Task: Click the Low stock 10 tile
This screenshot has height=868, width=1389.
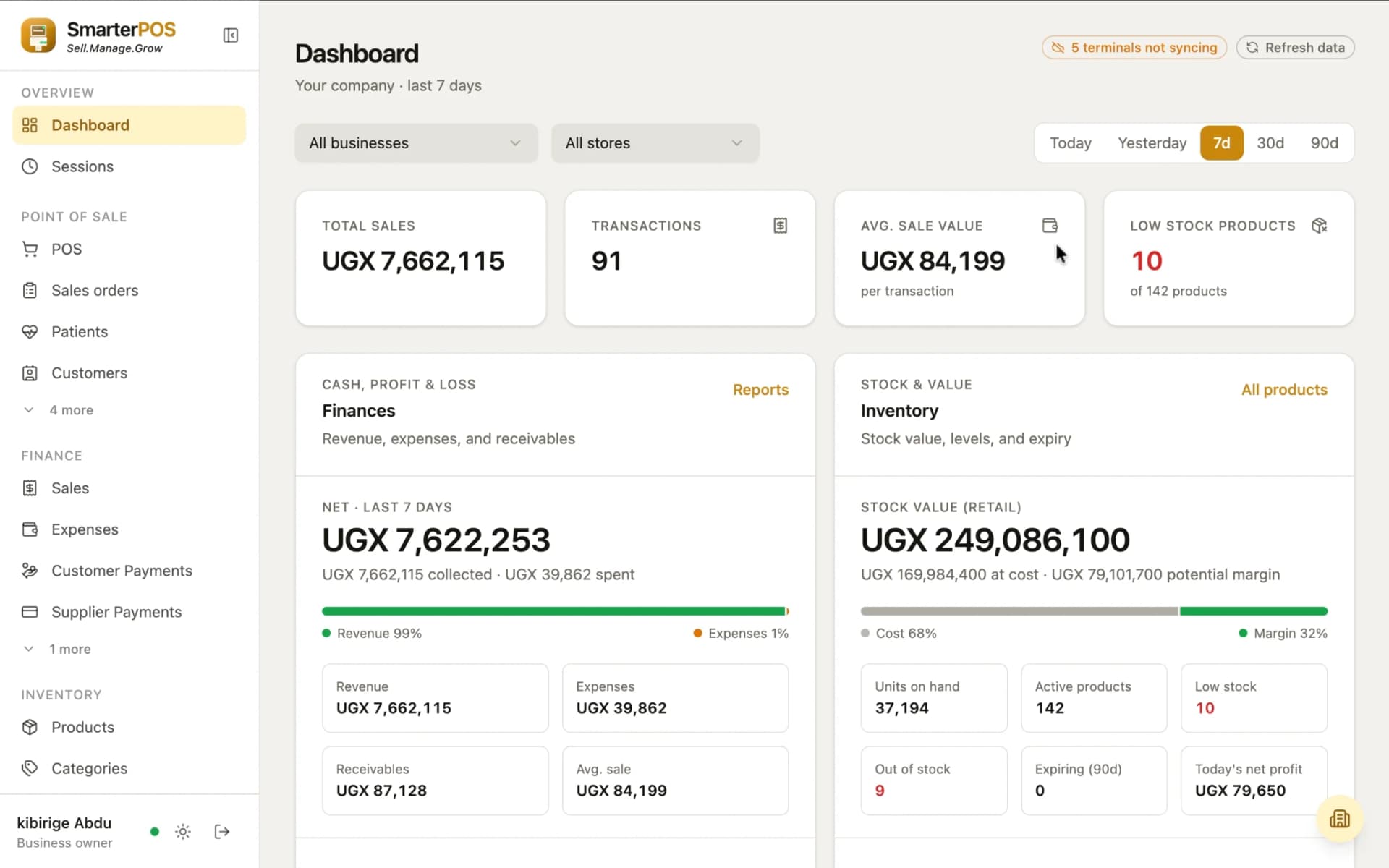Action: tap(1254, 698)
